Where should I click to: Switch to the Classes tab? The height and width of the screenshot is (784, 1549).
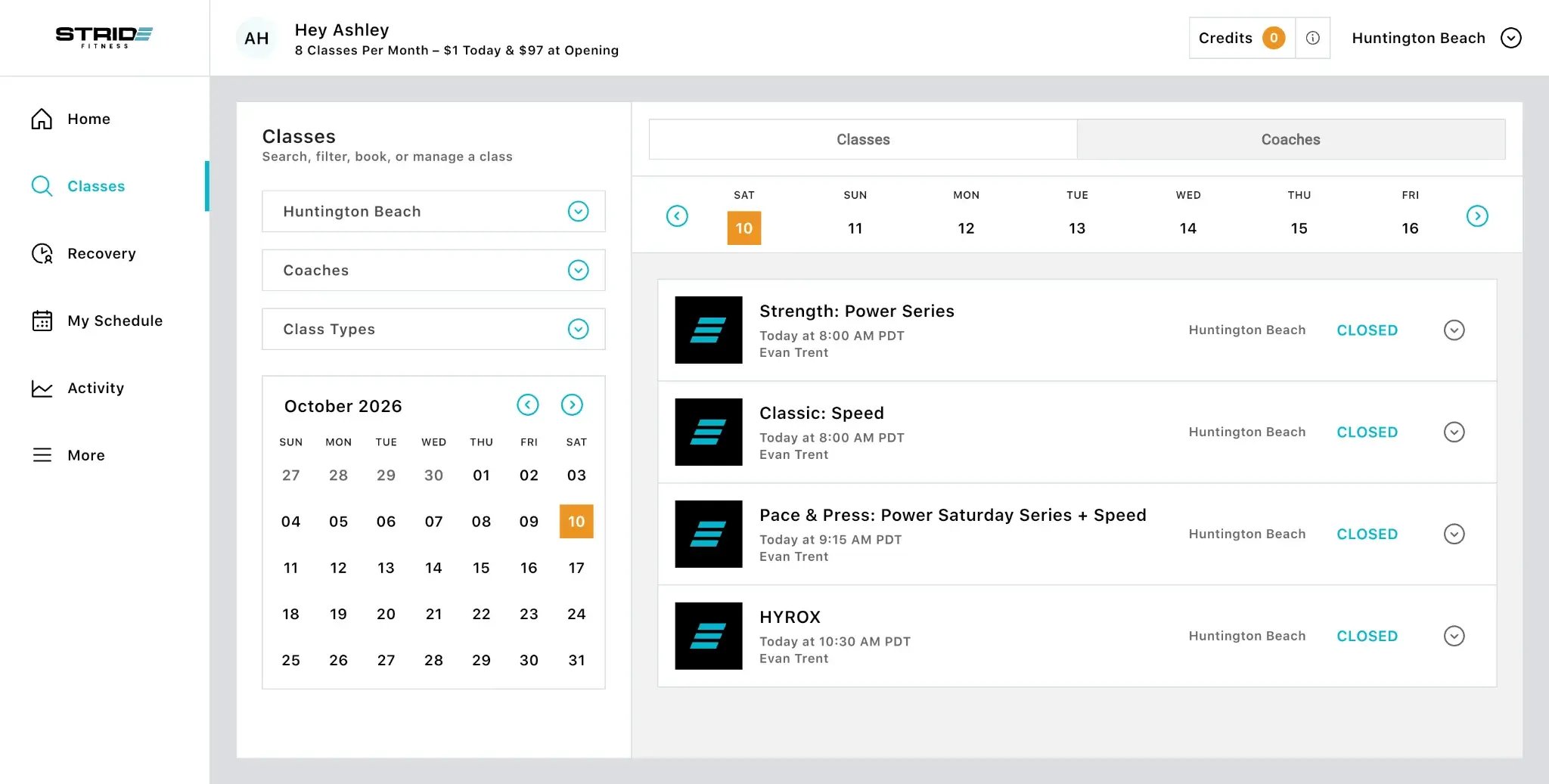(x=863, y=139)
